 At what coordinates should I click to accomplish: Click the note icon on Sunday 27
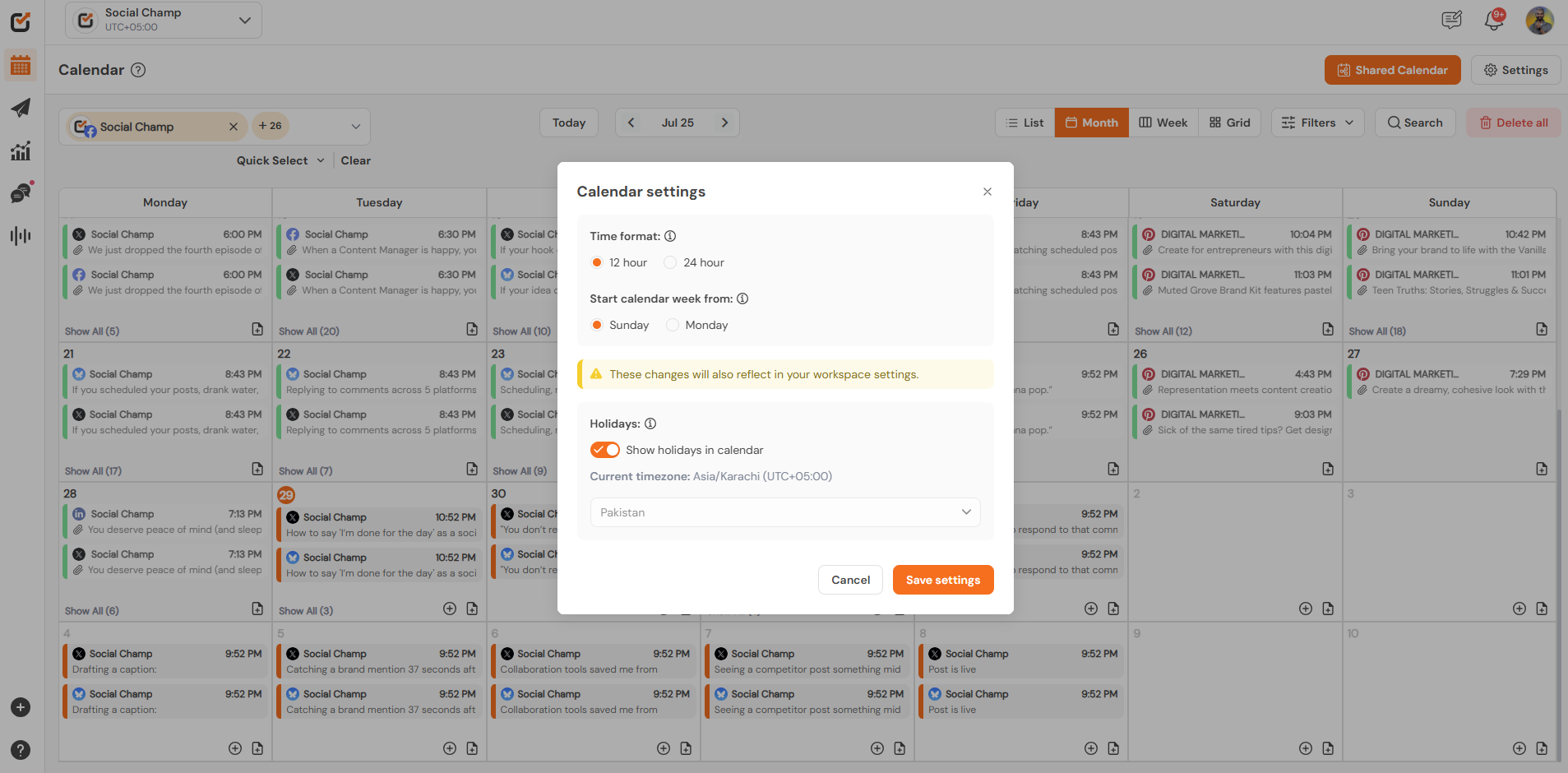(x=1542, y=469)
